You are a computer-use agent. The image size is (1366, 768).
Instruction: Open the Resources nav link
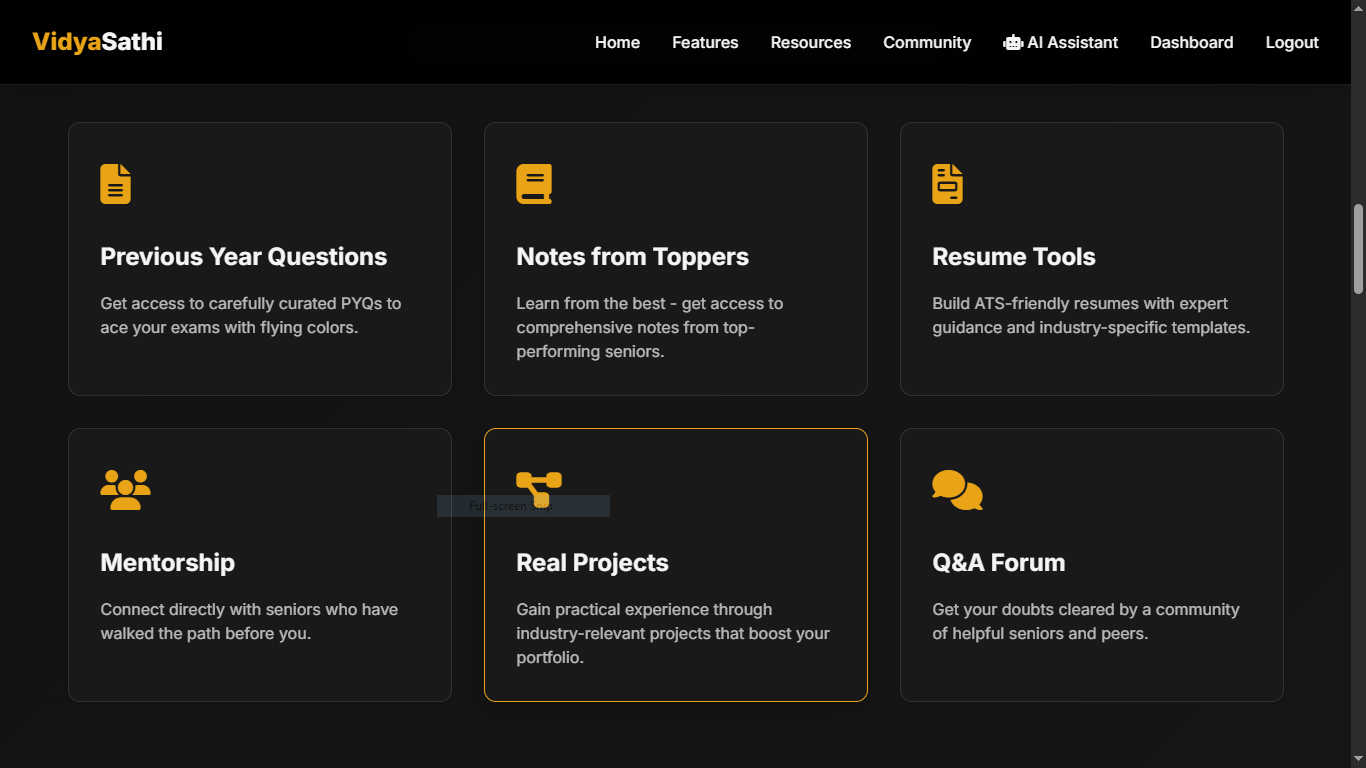[x=811, y=42]
